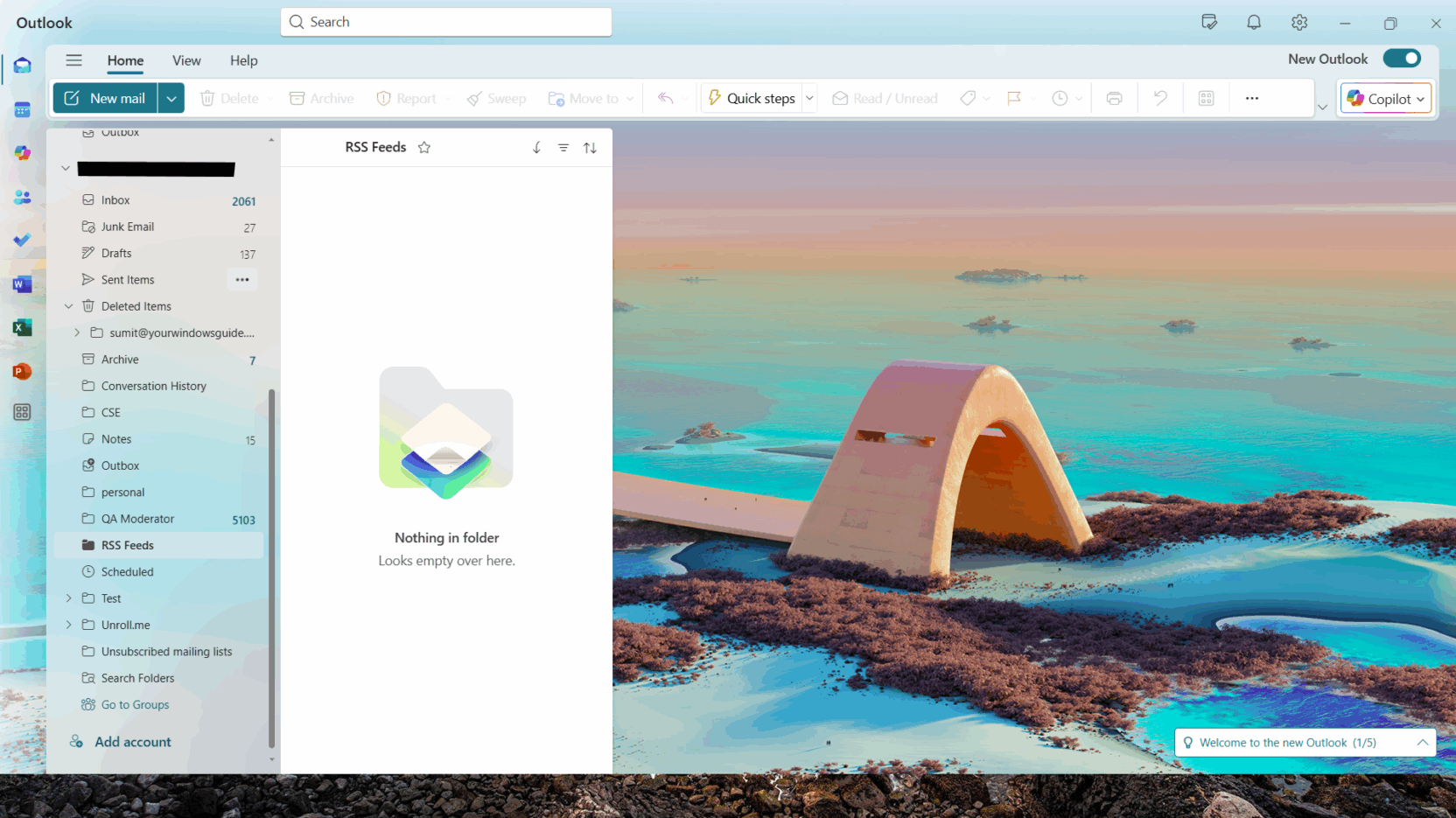Screen dimensions: 1456x818
Task: Toggle off the New Outlook switch
Action: pos(1402,58)
